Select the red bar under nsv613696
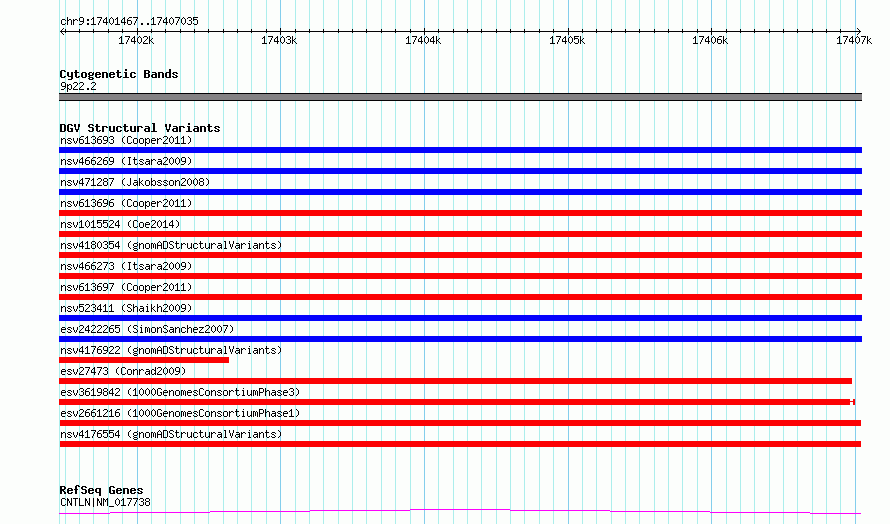The width and height of the screenshot is (890, 524). tap(460, 213)
